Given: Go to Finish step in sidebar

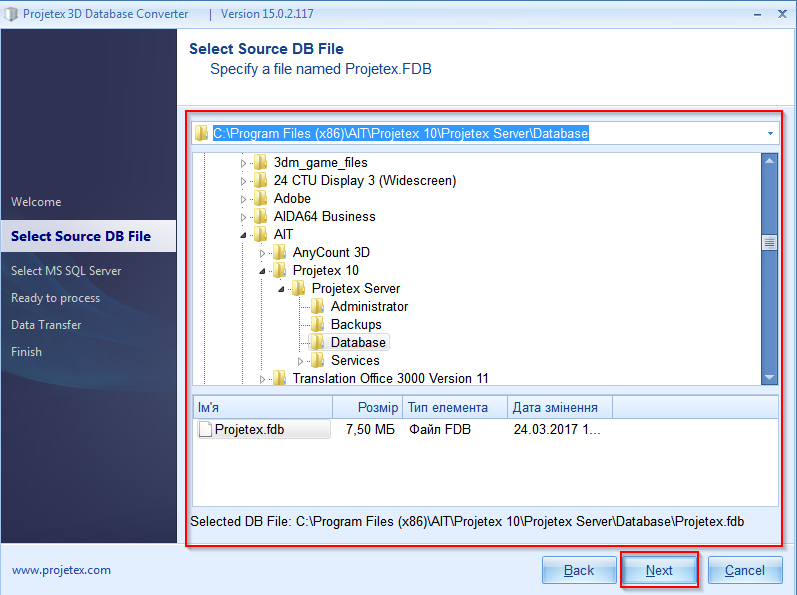Looking at the screenshot, I should pyautogui.click(x=26, y=352).
